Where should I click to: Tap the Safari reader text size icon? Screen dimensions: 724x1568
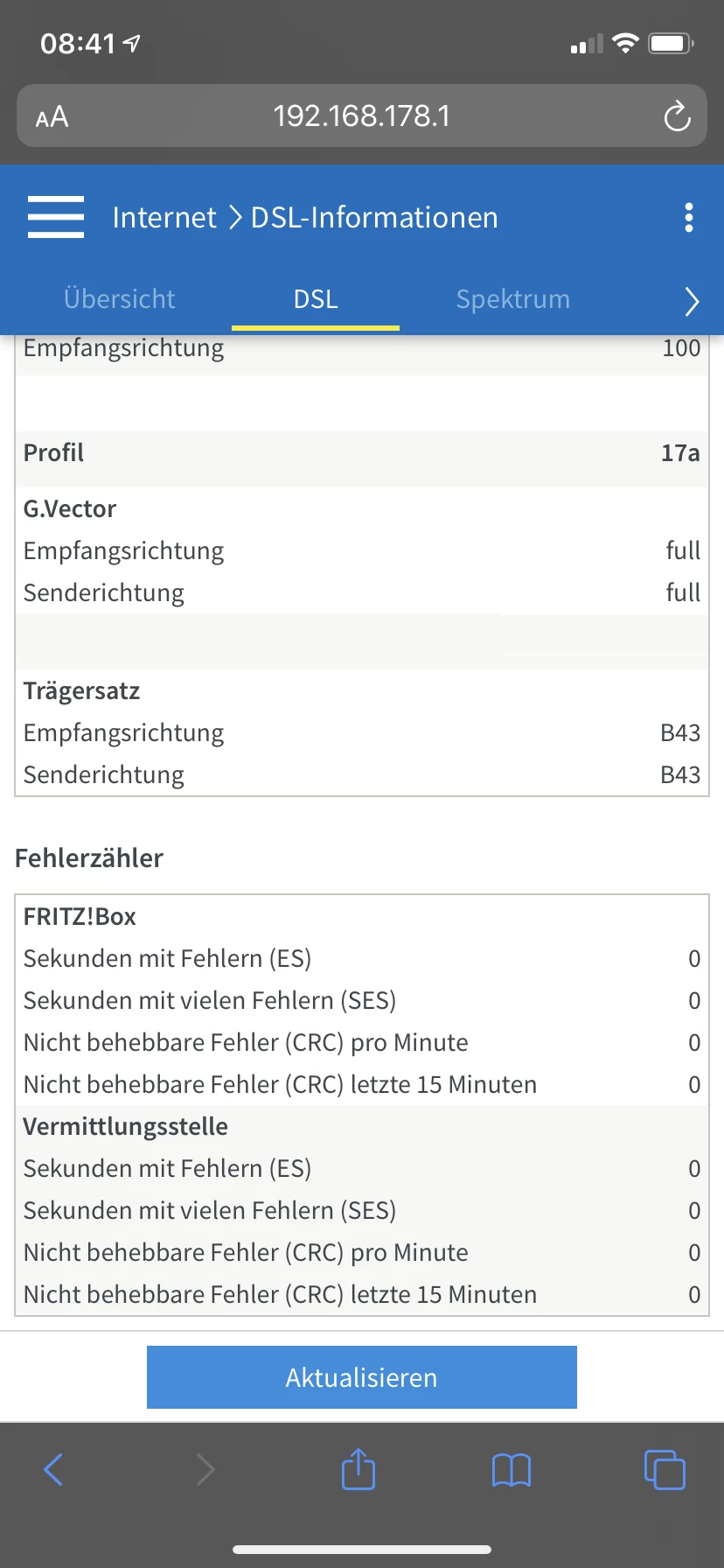[52, 116]
